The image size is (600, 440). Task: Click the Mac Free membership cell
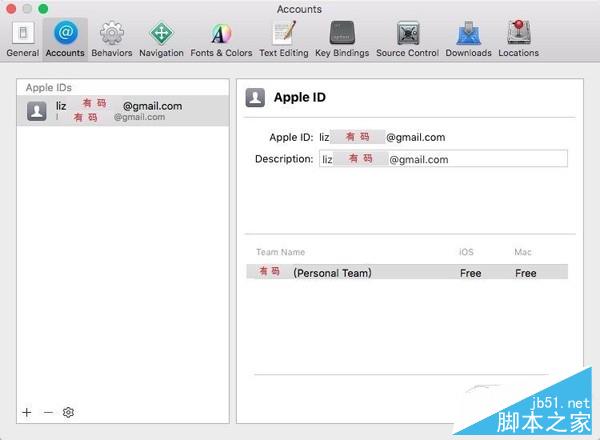(525, 273)
